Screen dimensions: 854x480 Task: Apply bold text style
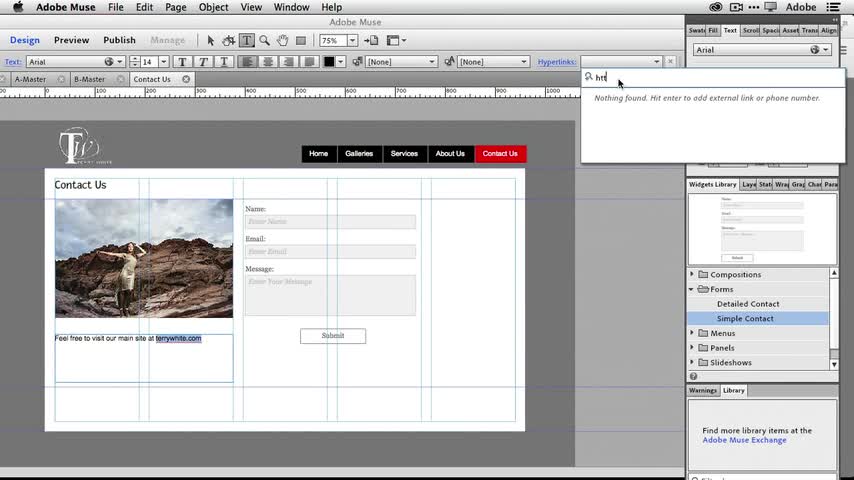pos(182,62)
